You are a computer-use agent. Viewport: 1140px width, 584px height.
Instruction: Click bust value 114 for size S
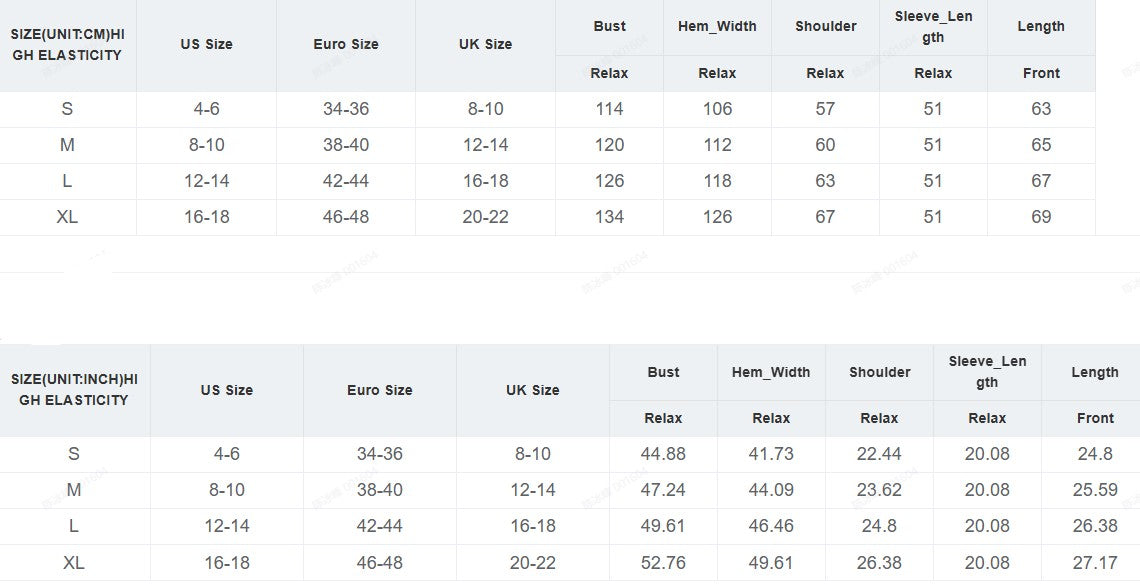click(609, 109)
